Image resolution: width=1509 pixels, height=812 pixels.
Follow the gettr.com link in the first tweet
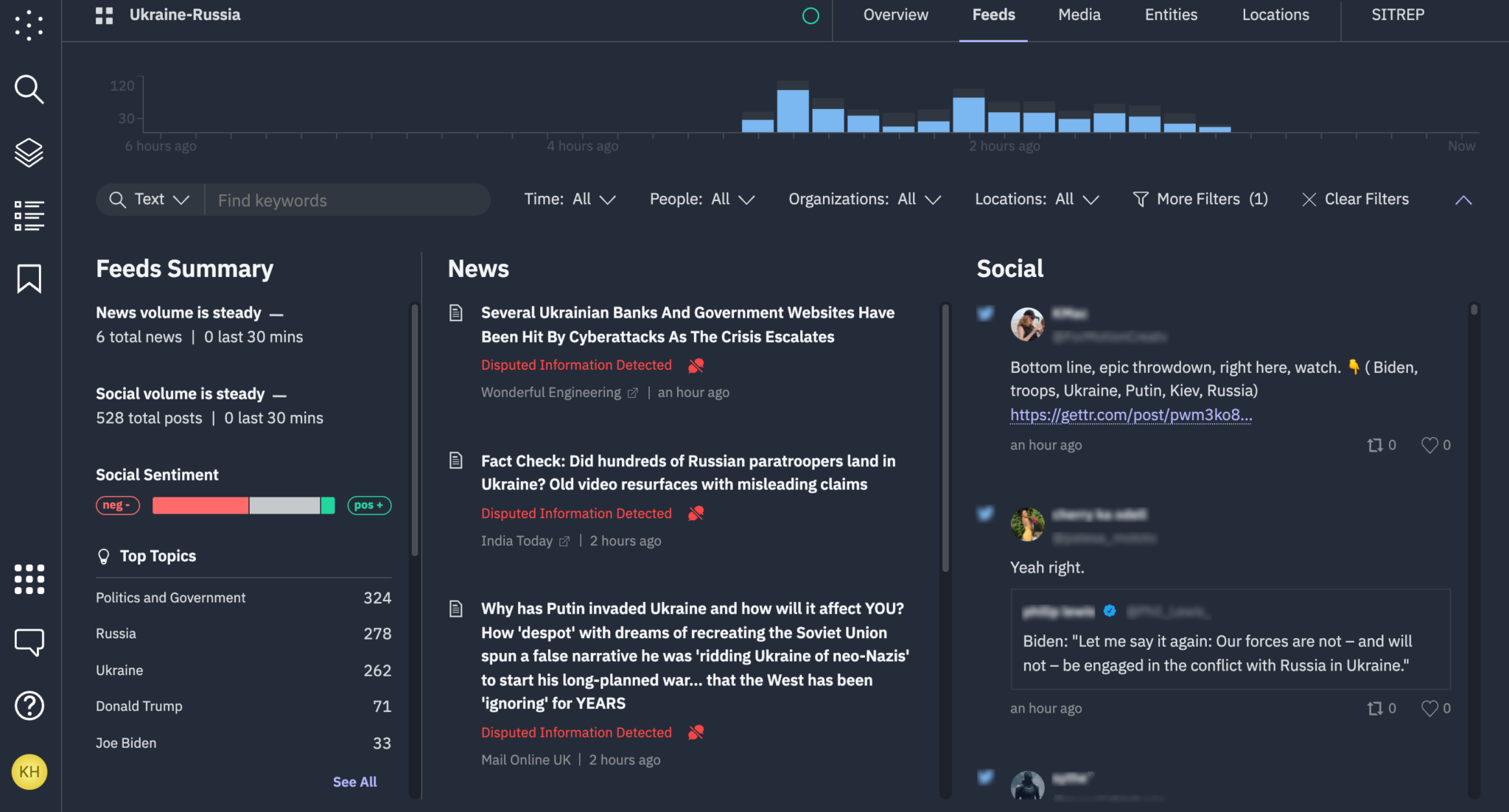(x=1130, y=415)
